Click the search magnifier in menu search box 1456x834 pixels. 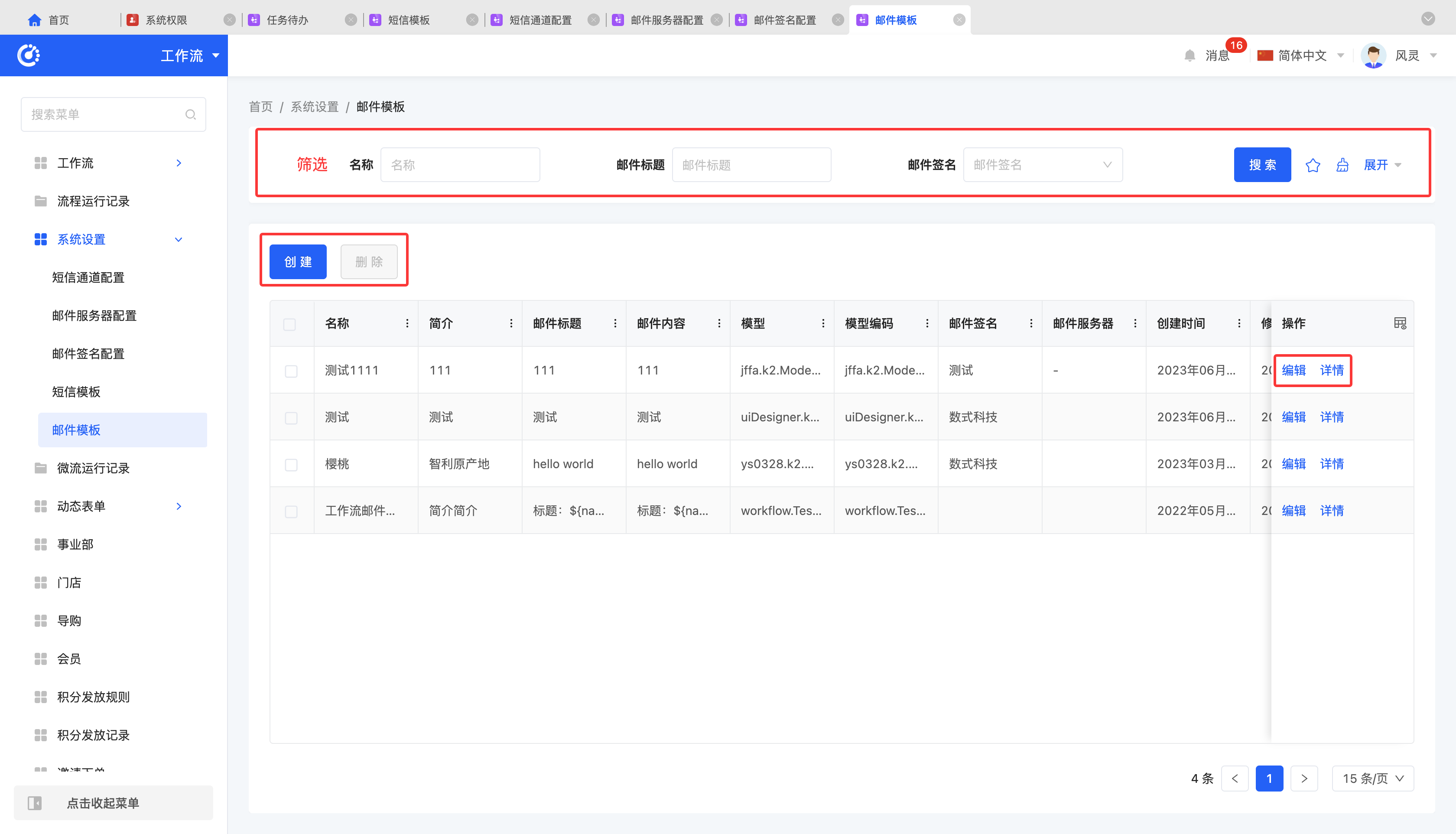tap(191, 114)
